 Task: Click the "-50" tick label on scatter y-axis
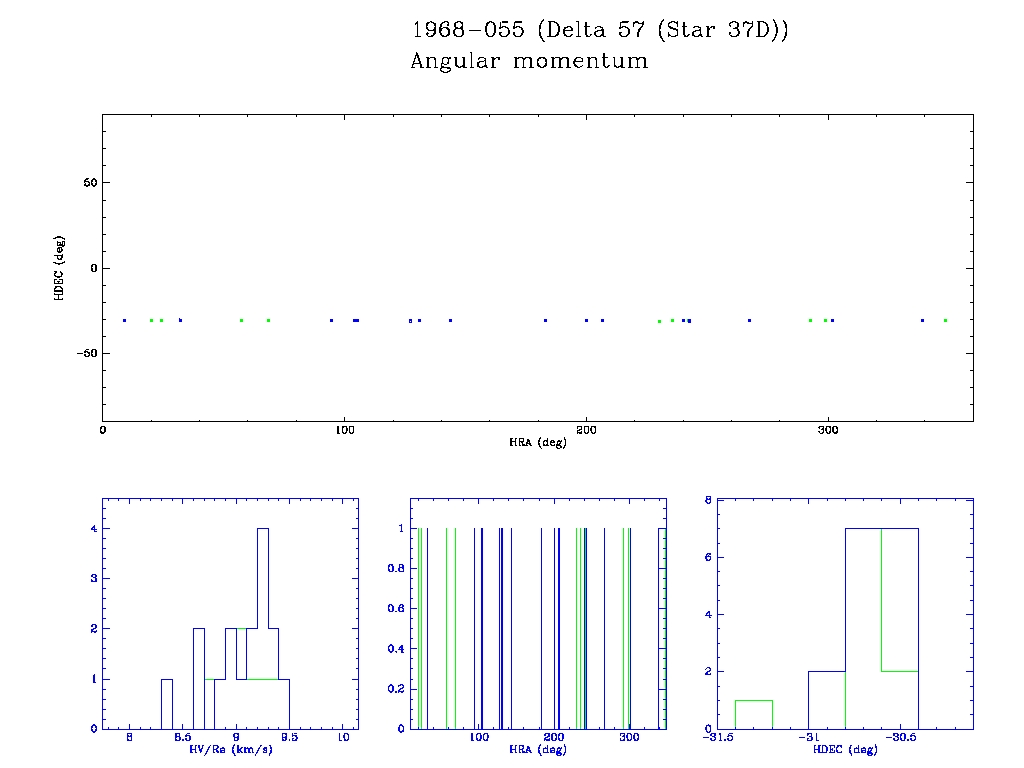coord(85,354)
